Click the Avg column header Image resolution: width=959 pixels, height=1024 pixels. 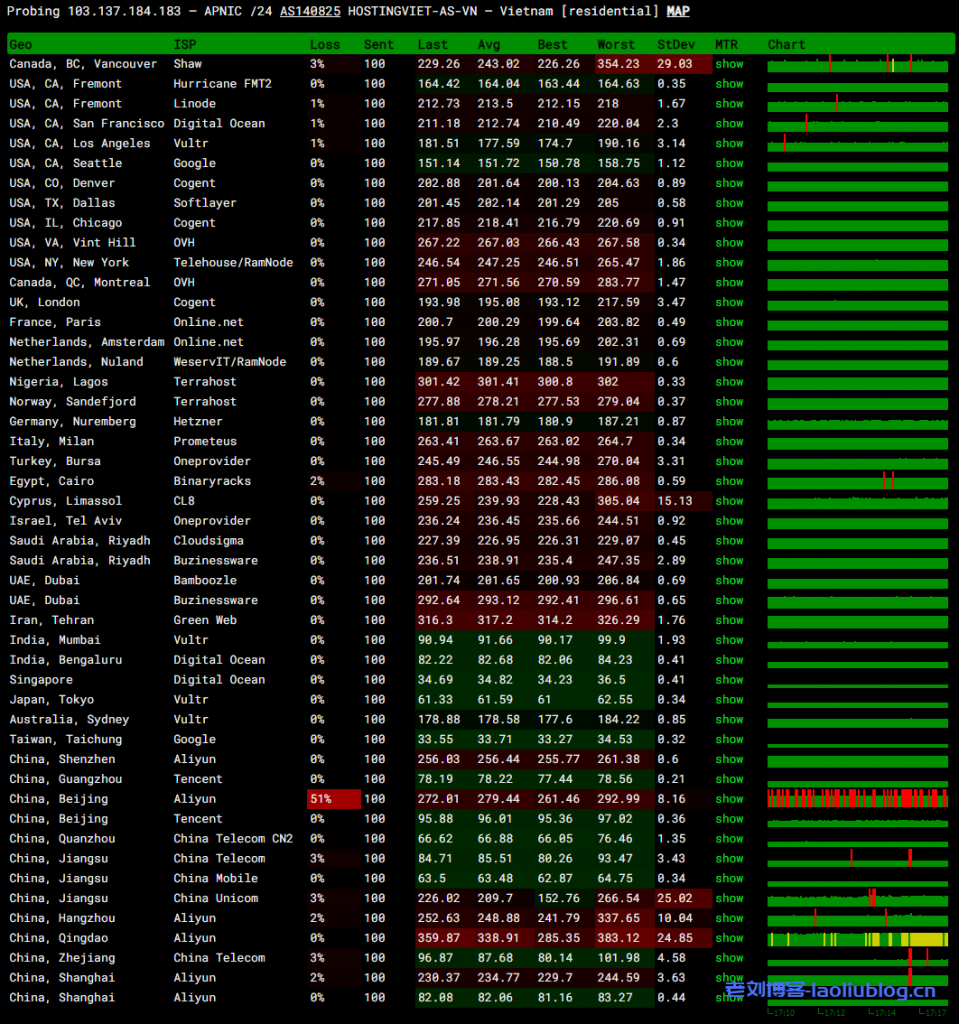pyautogui.click(x=489, y=44)
